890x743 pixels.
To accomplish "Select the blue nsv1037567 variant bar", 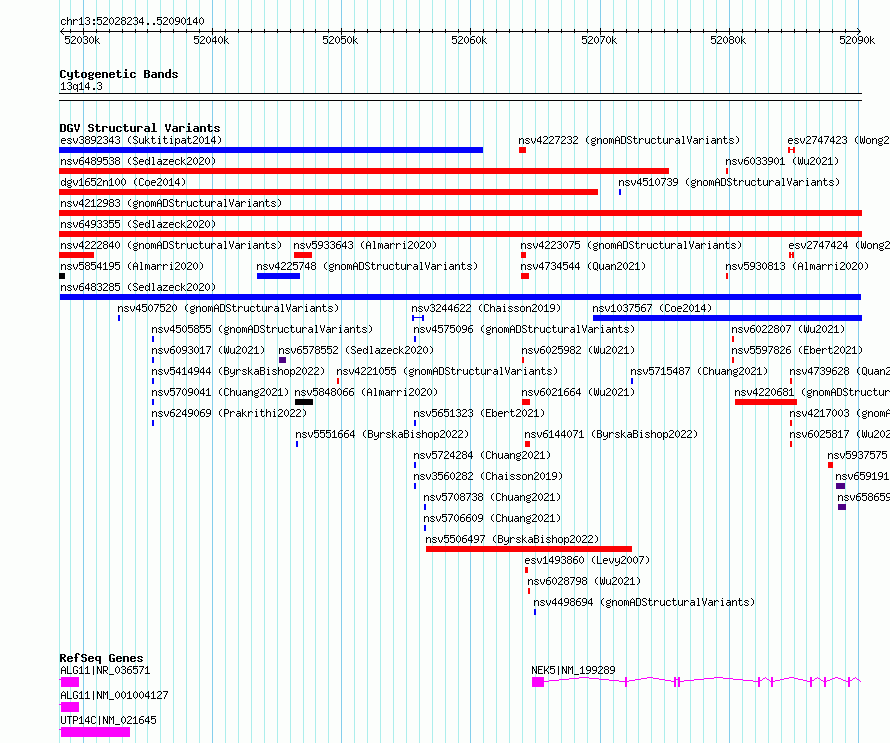I will click(727, 318).
